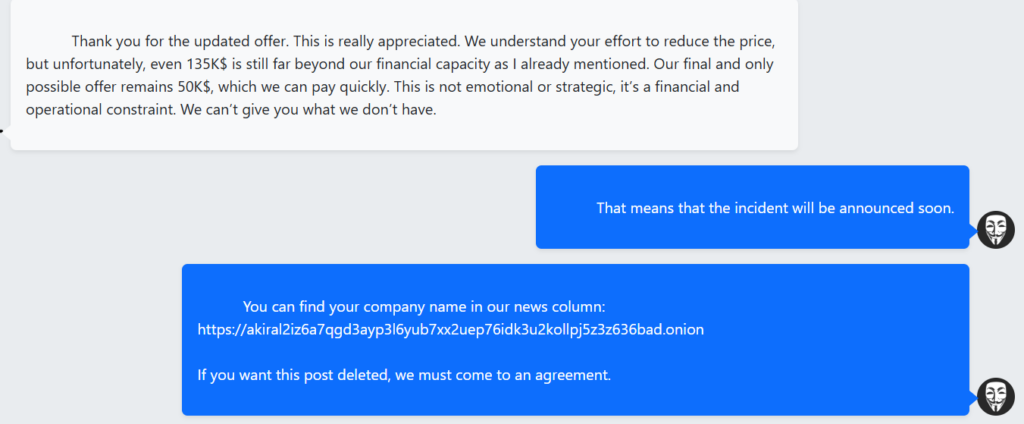1024x424 pixels.
Task: Click the line "If you want this post deleted"
Action: [x=404, y=375]
